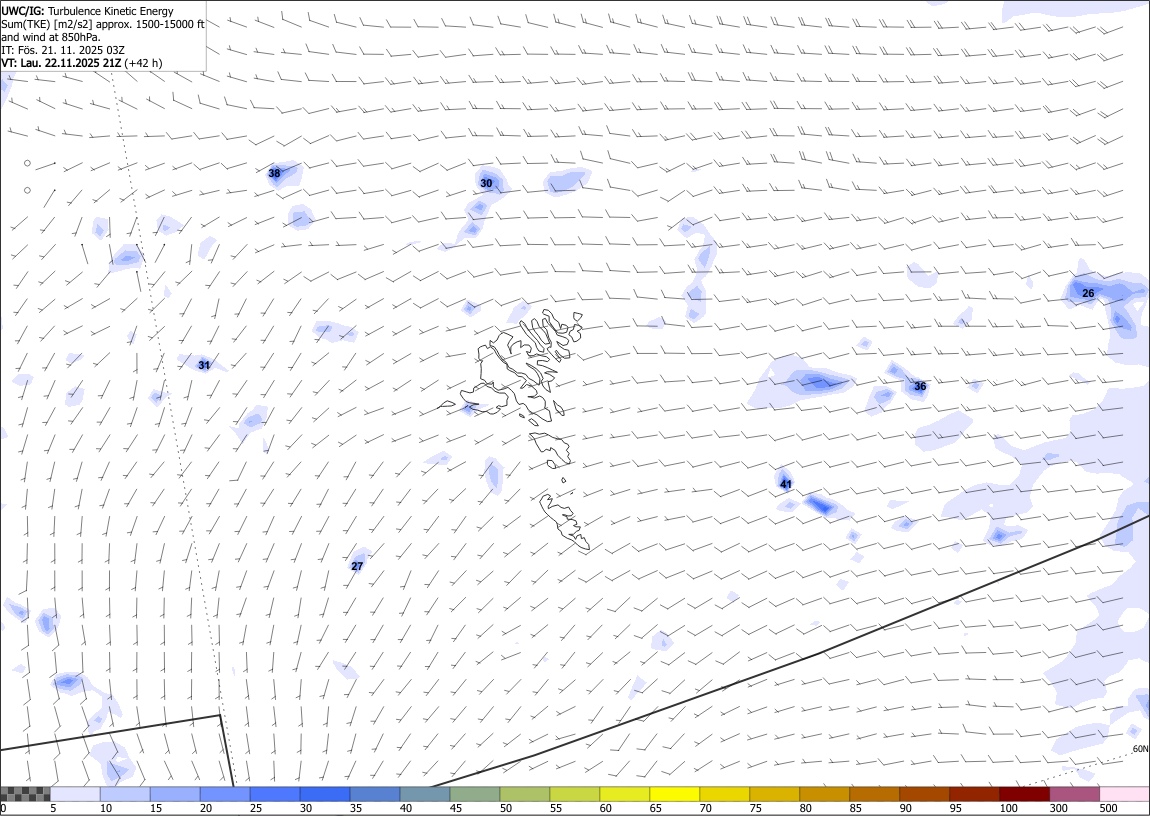Select the TKE peak value 31 on map
Image resolution: width=1150 pixels, height=816 pixels.
click(x=204, y=365)
